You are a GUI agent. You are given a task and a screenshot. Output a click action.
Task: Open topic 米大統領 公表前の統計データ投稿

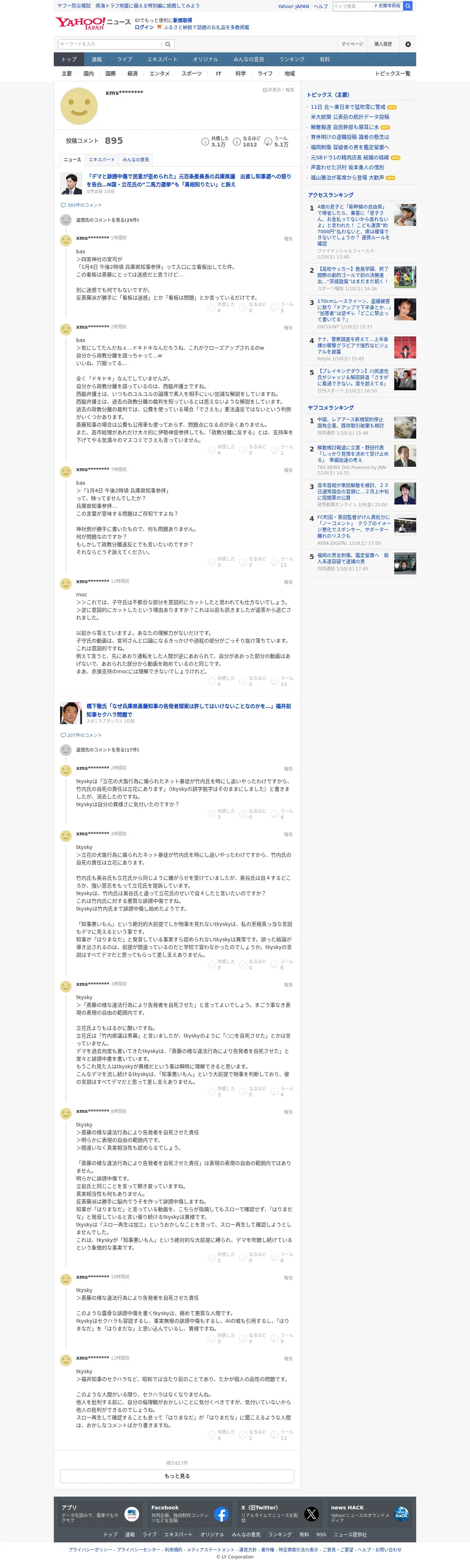coord(350,117)
